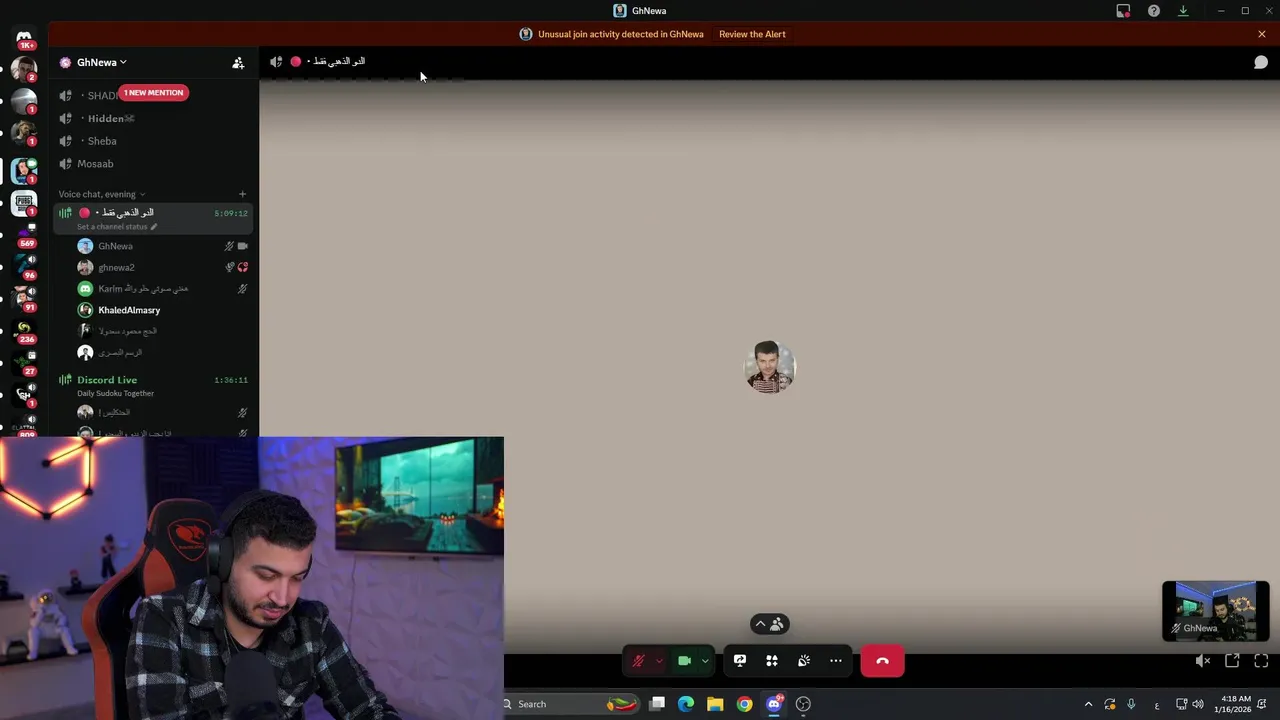Image resolution: width=1280 pixels, height=720 pixels.
Task: Click the download icon in title bar
Action: pos(1183,11)
